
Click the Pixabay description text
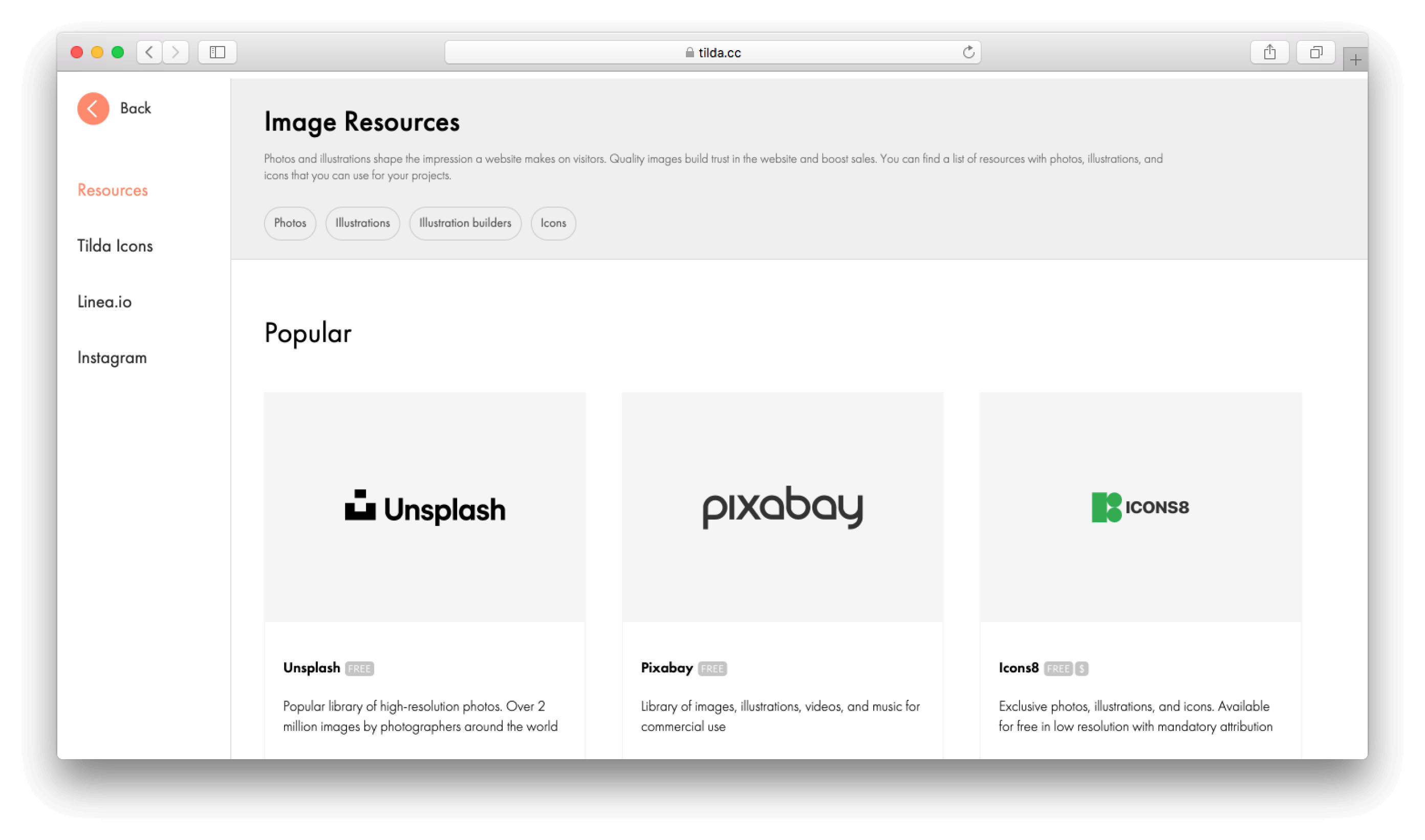point(780,716)
